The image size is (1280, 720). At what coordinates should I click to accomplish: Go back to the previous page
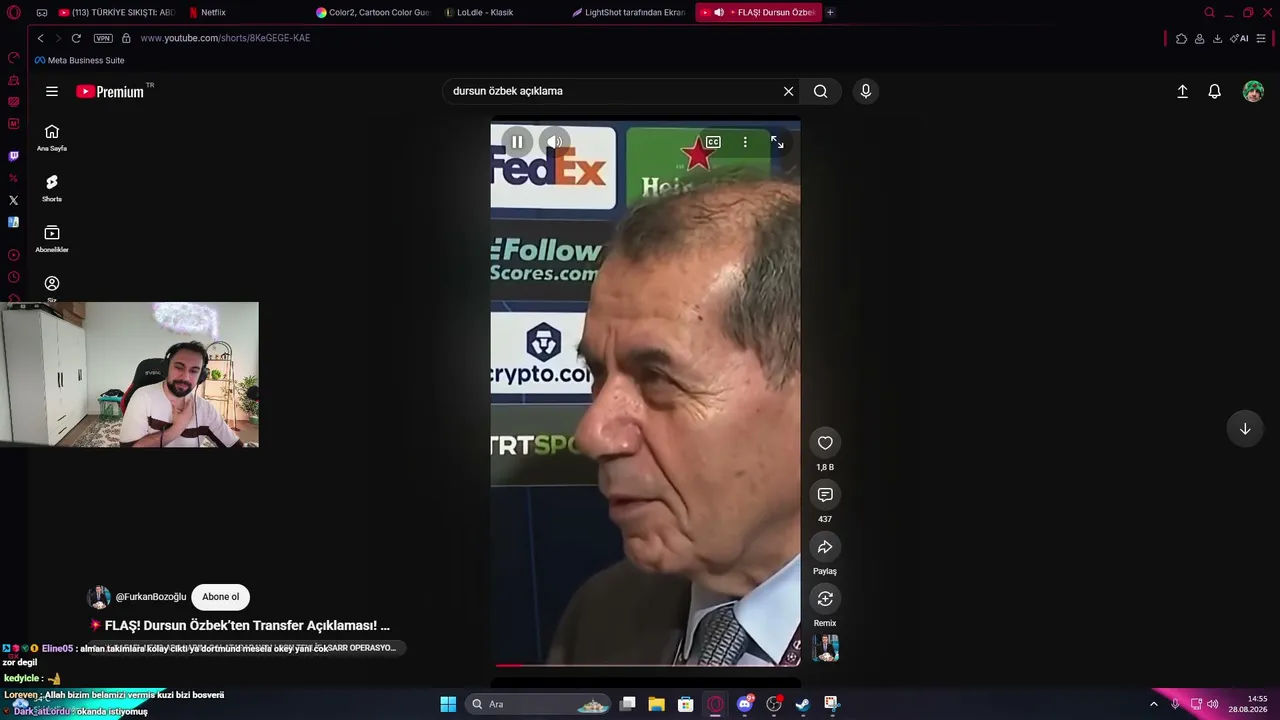(x=40, y=38)
